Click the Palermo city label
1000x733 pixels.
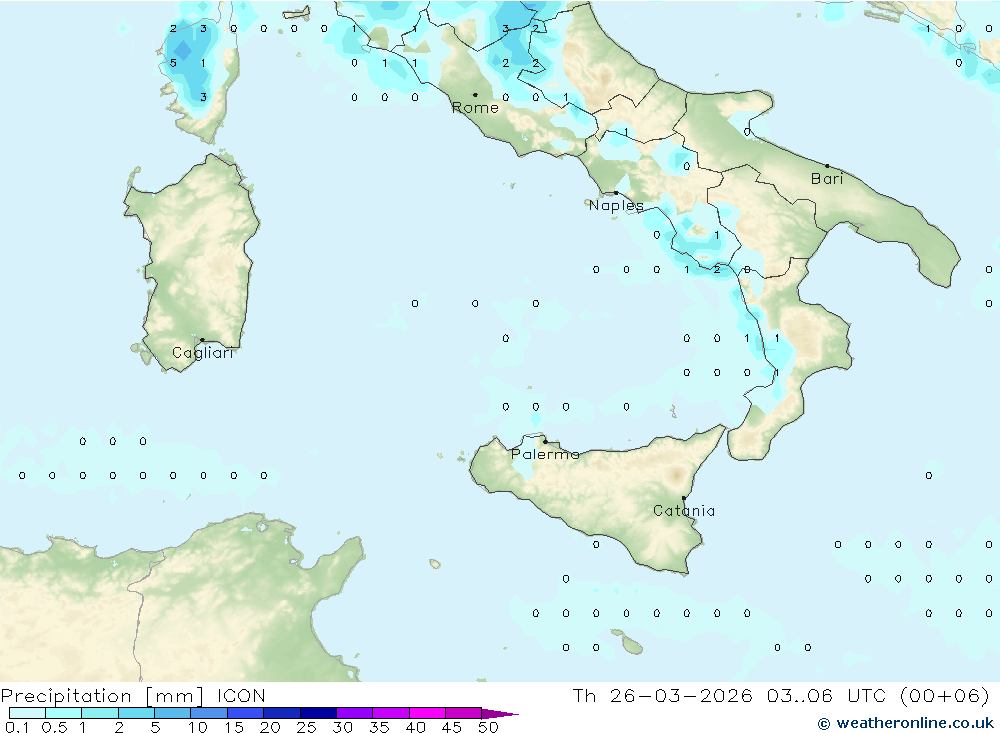(545, 454)
